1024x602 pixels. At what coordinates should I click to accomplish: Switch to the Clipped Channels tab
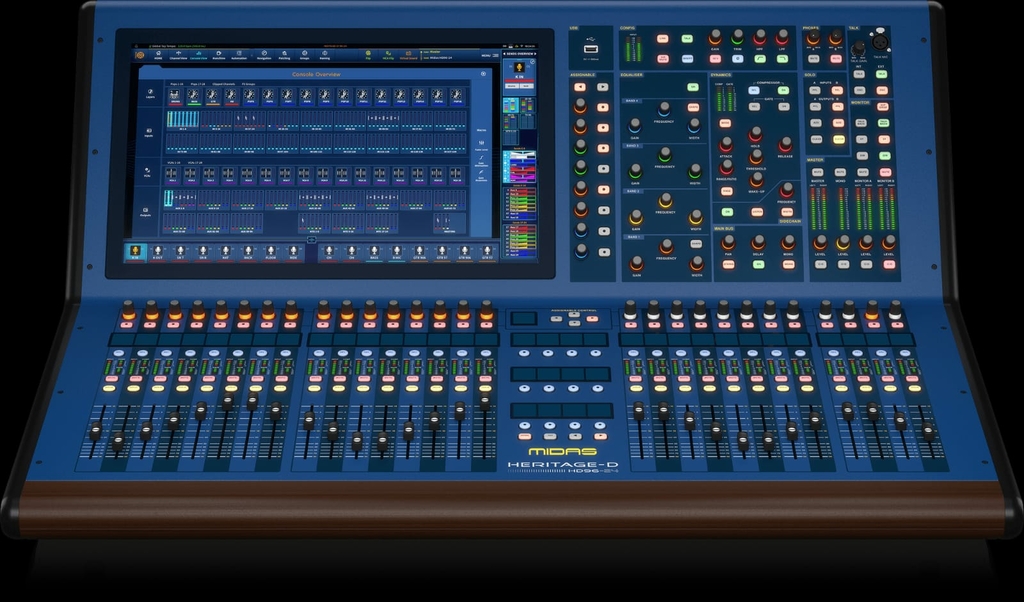click(x=224, y=84)
